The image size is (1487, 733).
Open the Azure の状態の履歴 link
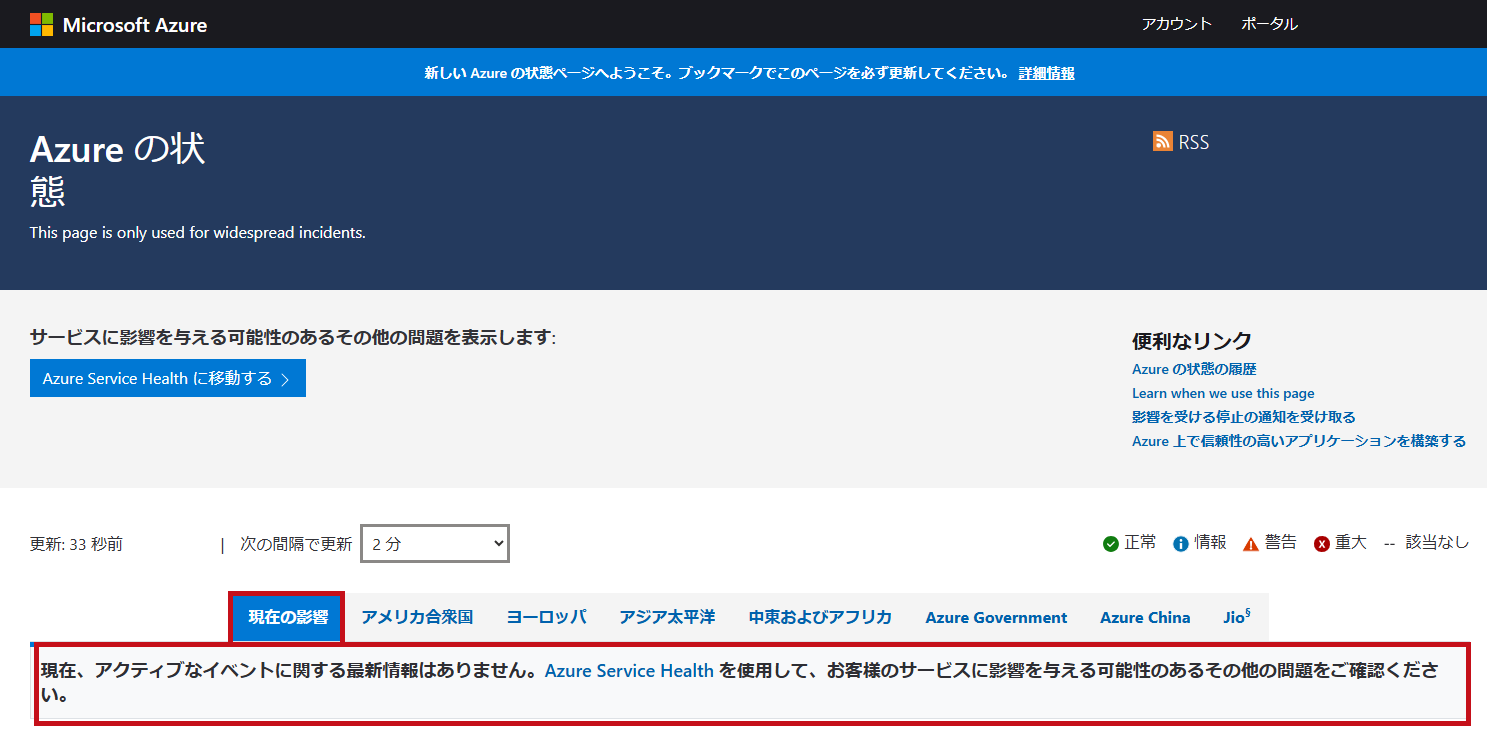pyautogui.click(x=1194, y=369)
